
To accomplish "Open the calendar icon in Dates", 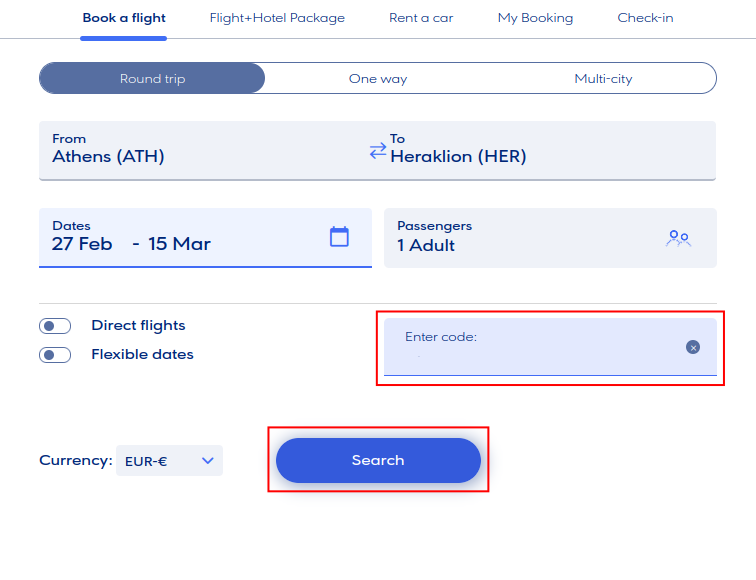I will pos(339,236).
